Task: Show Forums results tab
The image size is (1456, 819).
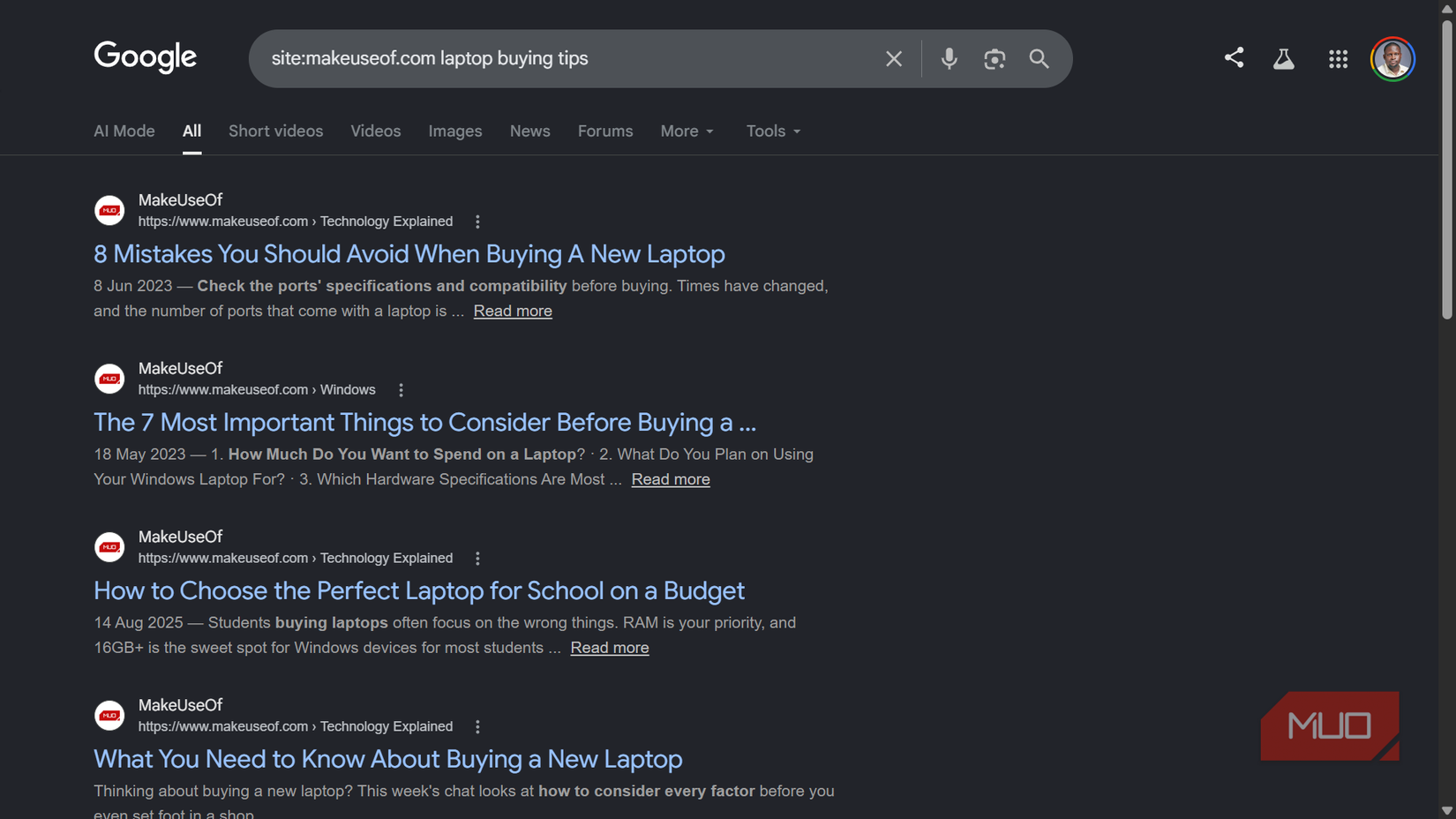Action: coord(605,131)
